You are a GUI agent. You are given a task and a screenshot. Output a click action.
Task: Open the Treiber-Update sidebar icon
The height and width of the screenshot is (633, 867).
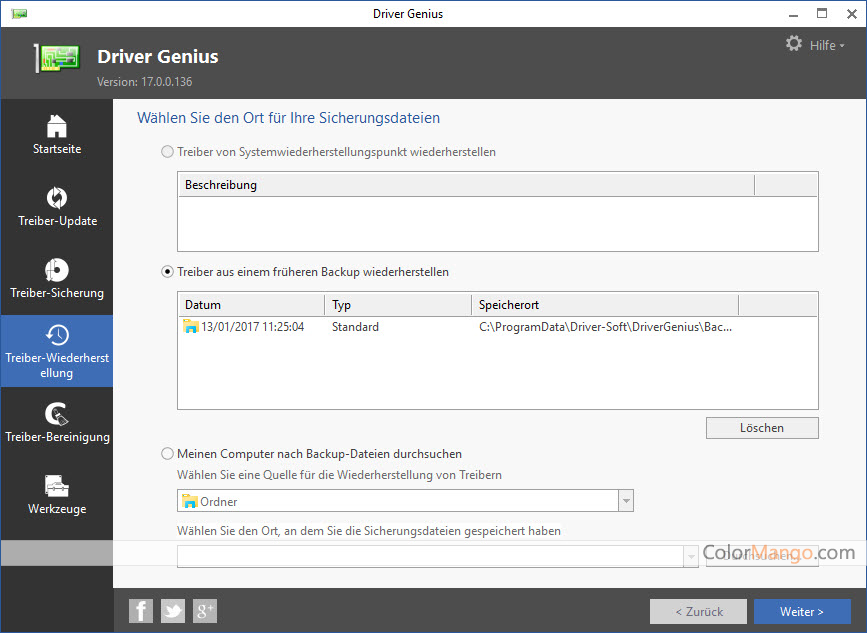click(x=56, y=198)
